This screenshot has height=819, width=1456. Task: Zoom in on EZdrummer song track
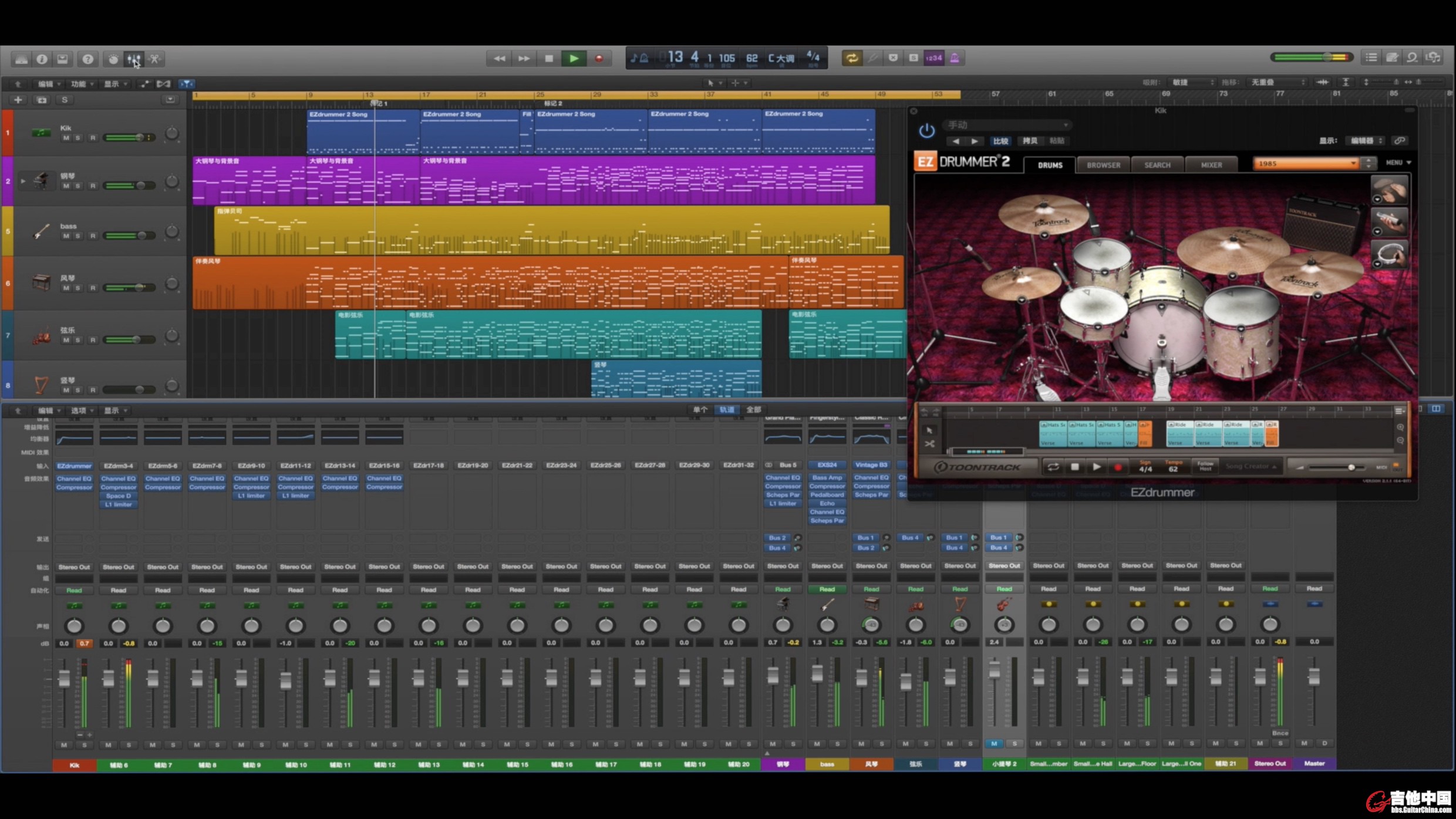(1400, 428)
